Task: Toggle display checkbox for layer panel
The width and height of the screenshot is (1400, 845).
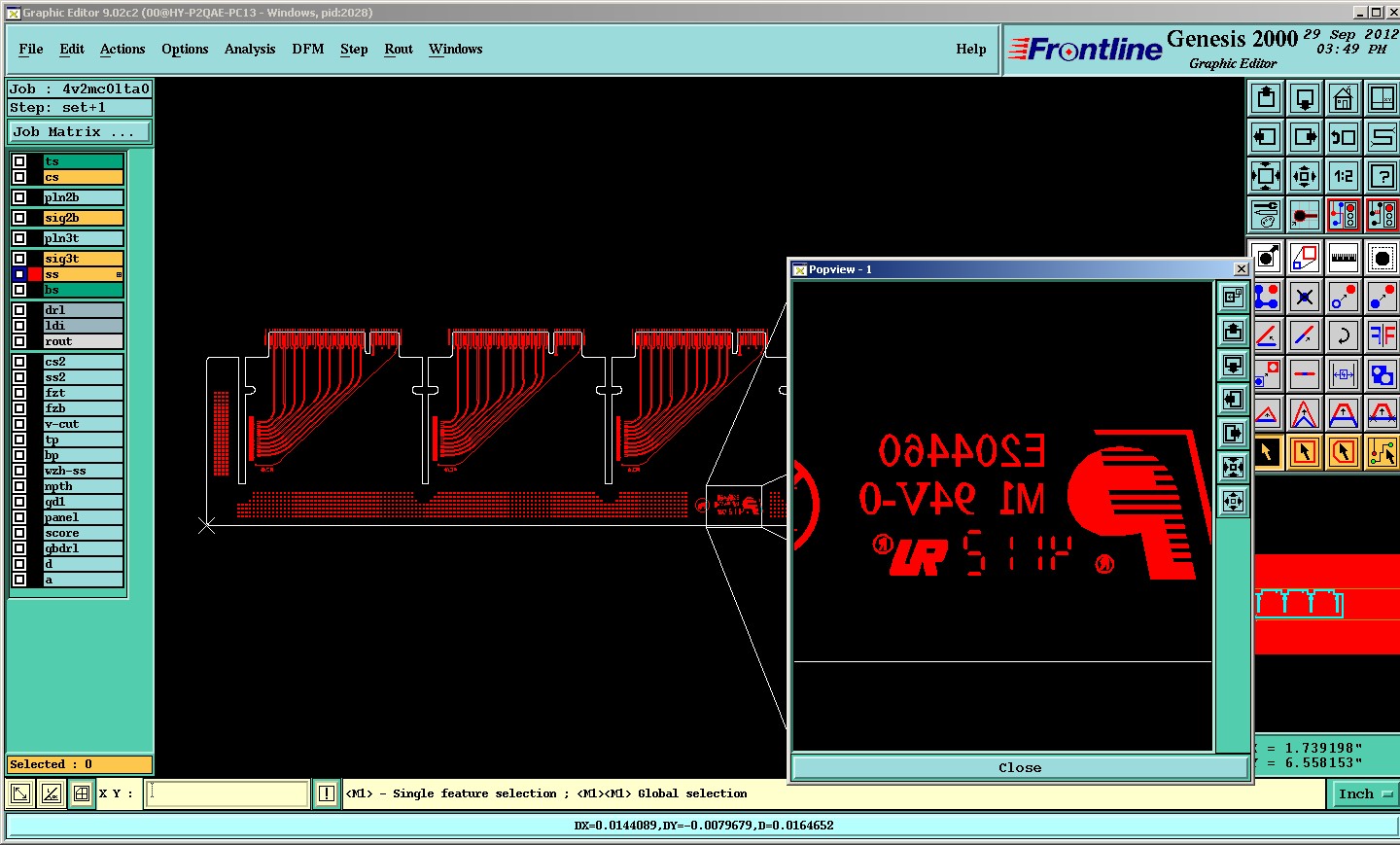Action: pos(19,517)
